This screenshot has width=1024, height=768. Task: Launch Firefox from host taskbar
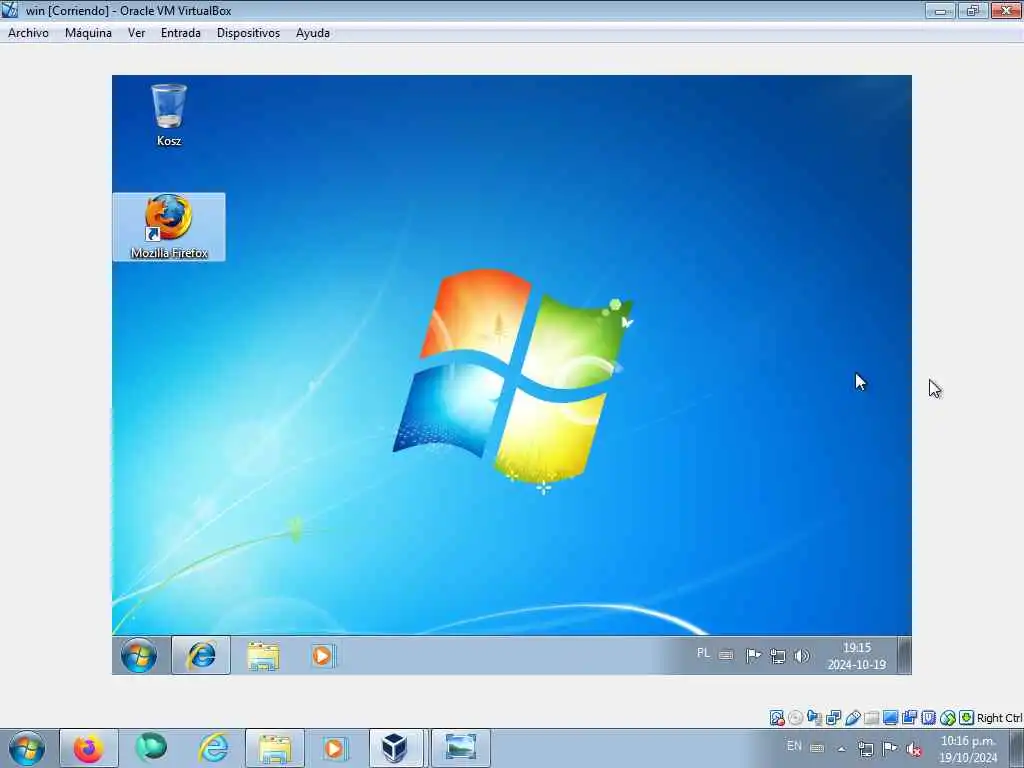88,748
